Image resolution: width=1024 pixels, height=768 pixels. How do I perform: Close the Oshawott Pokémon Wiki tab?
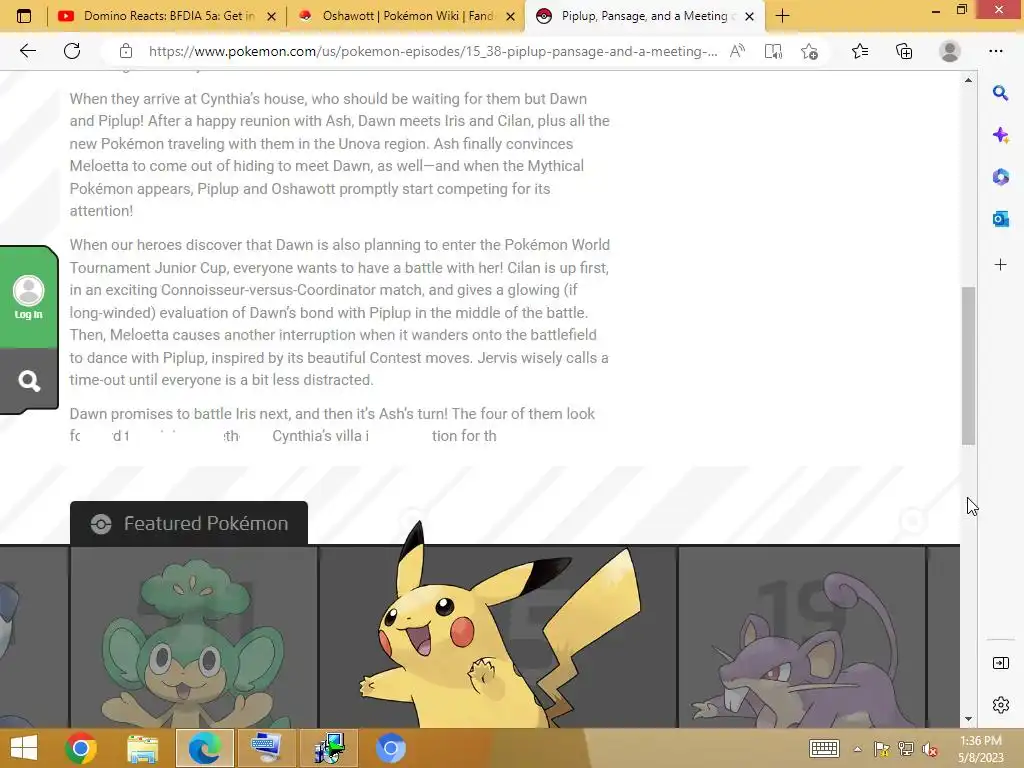point(511,16)
